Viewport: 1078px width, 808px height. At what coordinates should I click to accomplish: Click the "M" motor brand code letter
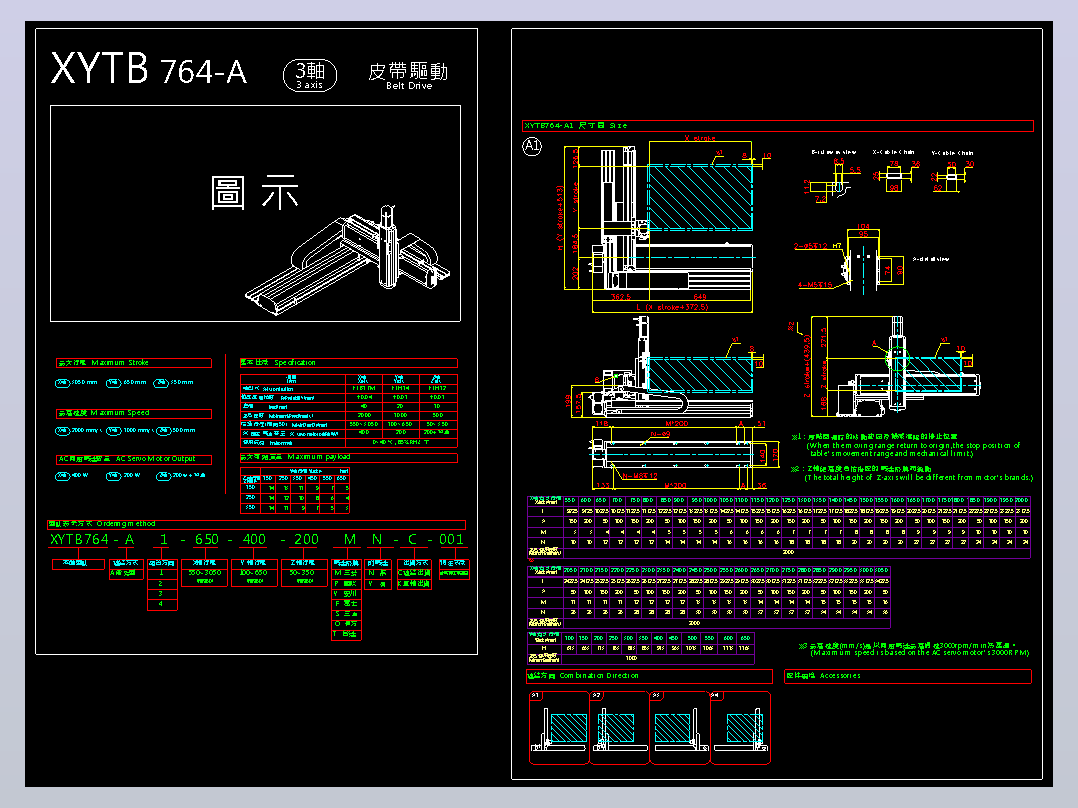[x=350, y=540]
